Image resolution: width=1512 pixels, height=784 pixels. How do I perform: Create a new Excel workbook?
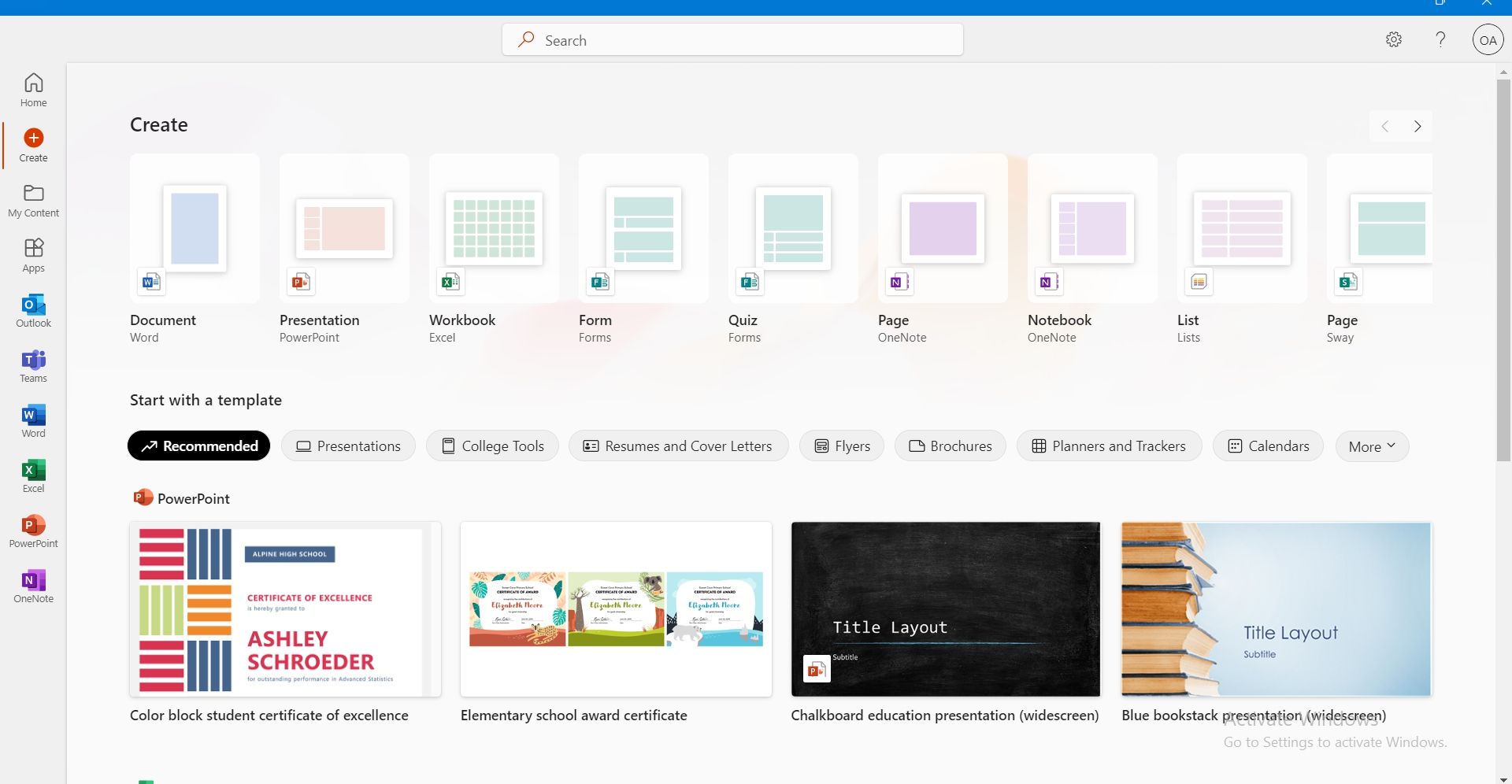click(x=494, y=229)
